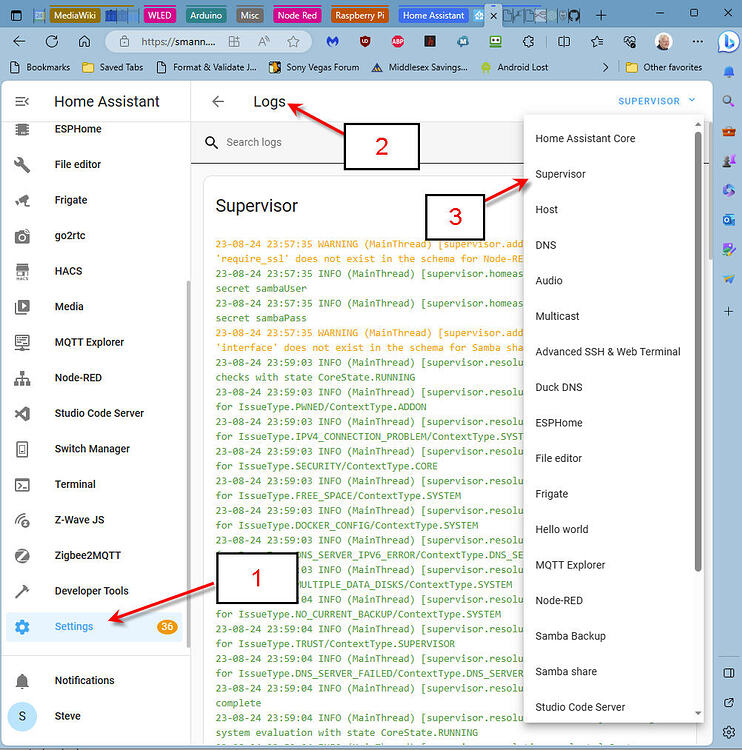Open the Node-RED sidebar item
This screenshot has height=750, width=742.
(x=78, y=378)
